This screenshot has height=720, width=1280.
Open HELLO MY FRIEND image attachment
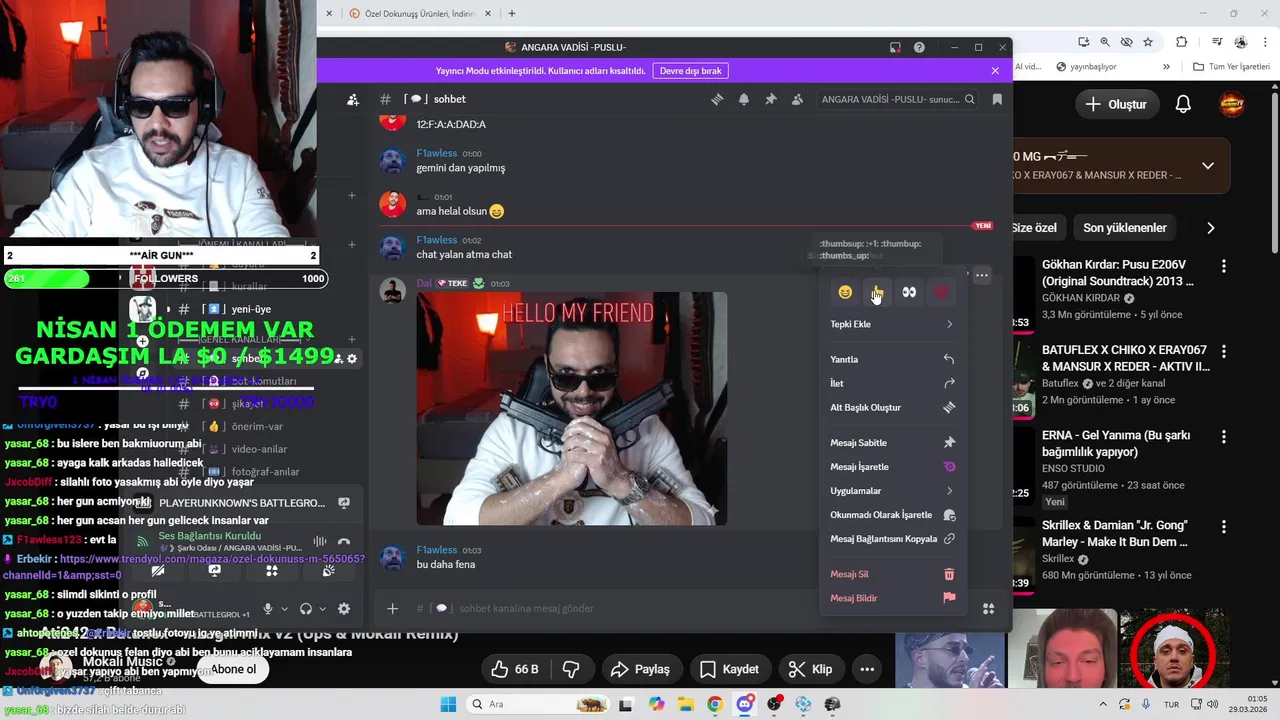(x=571, y=408)
